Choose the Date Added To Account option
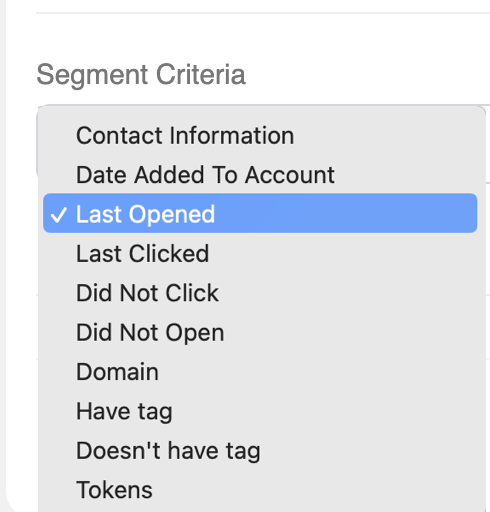Viewport: 490px width, 512px height. 260,175
